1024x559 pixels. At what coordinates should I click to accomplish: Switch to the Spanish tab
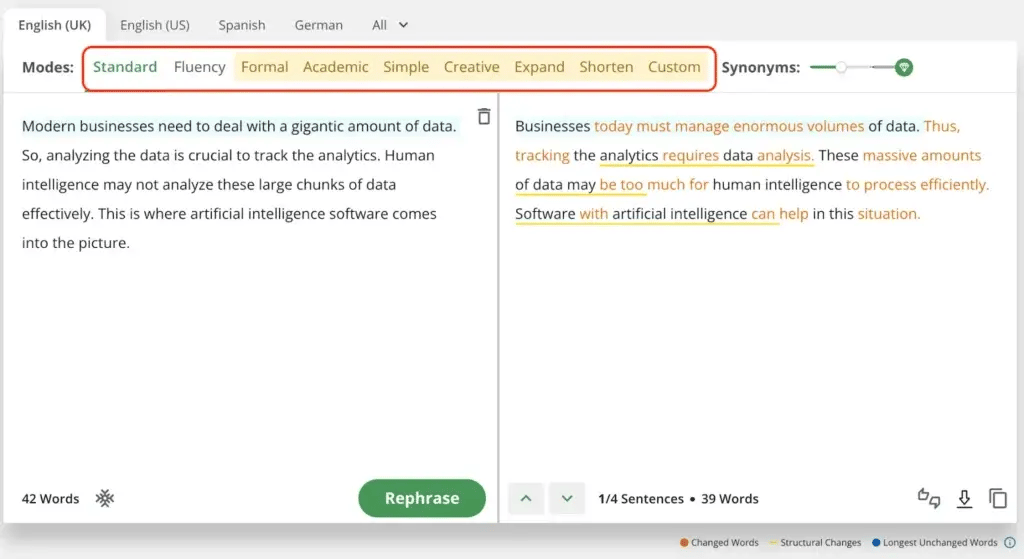242,25
